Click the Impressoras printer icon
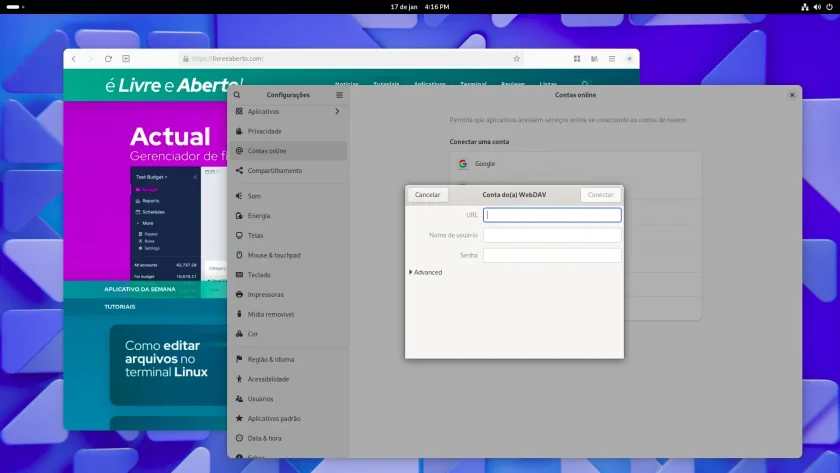The height and width of the screenshot is (473, 840). (239, 295)
